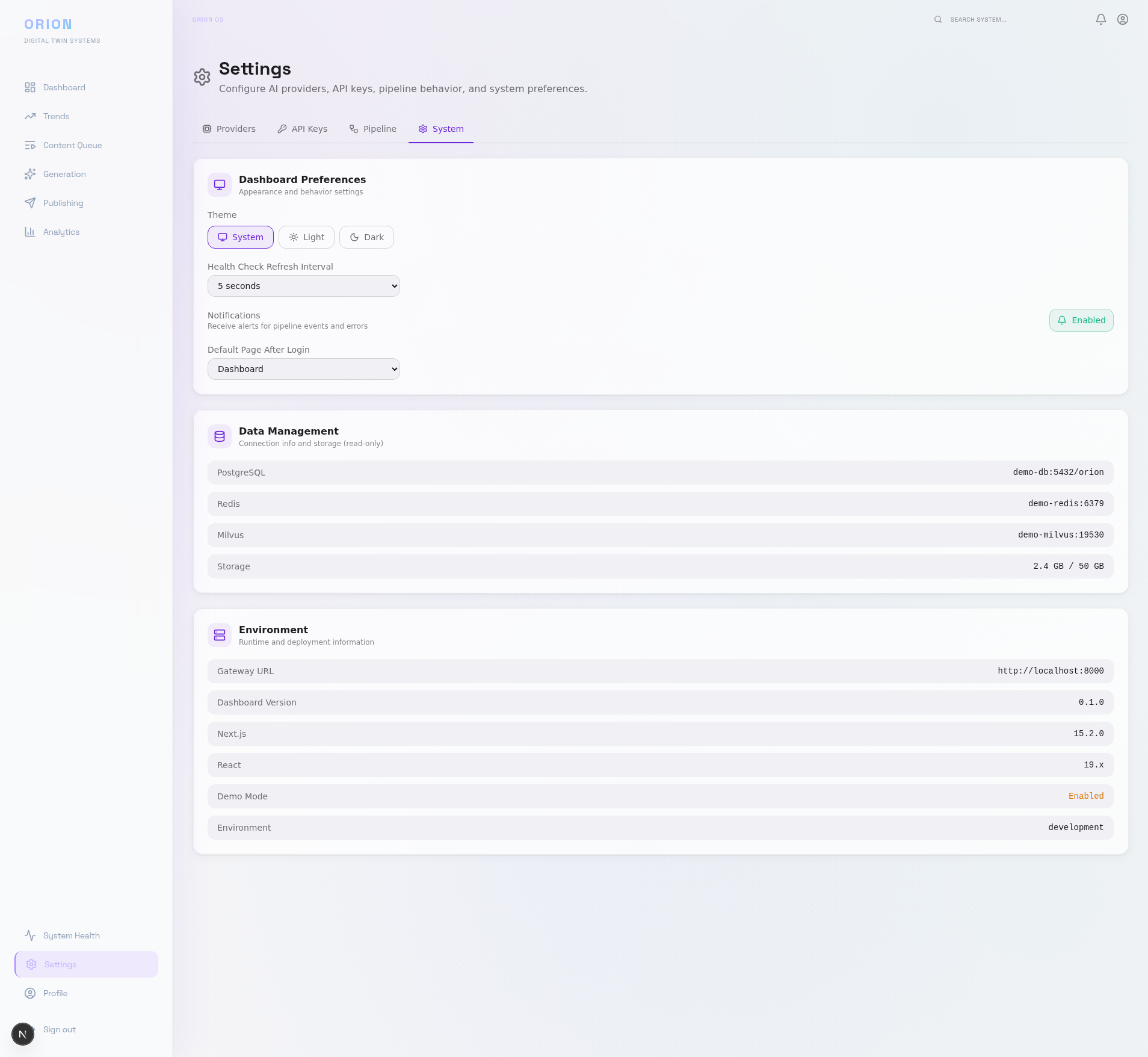The width and height of the screenshot is (1148, 1057).
Task: Open the Pipeline tab
Action: (373, 129)
